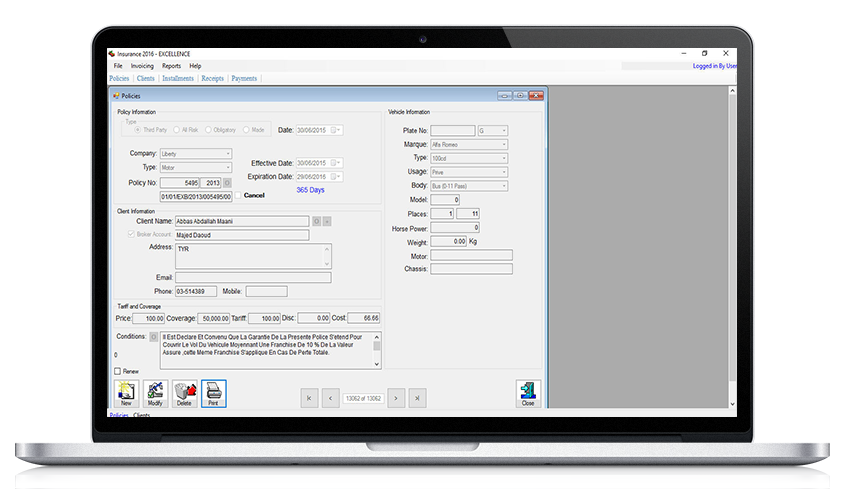Click the Cost field showing 66.66
The image size is (843, 491).
(364, 318)
